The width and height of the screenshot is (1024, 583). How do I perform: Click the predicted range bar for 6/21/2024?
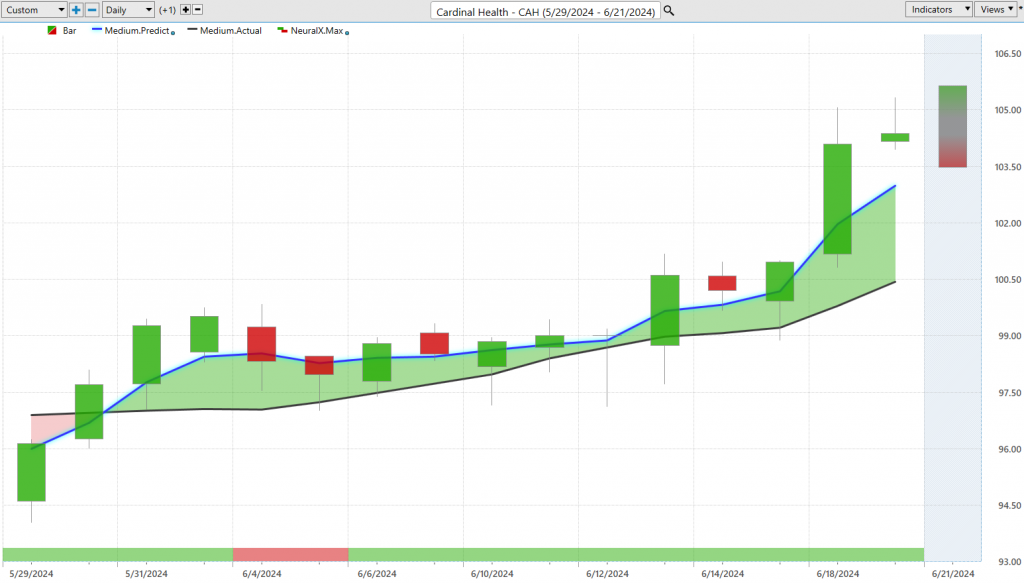(x=952, y=126)
